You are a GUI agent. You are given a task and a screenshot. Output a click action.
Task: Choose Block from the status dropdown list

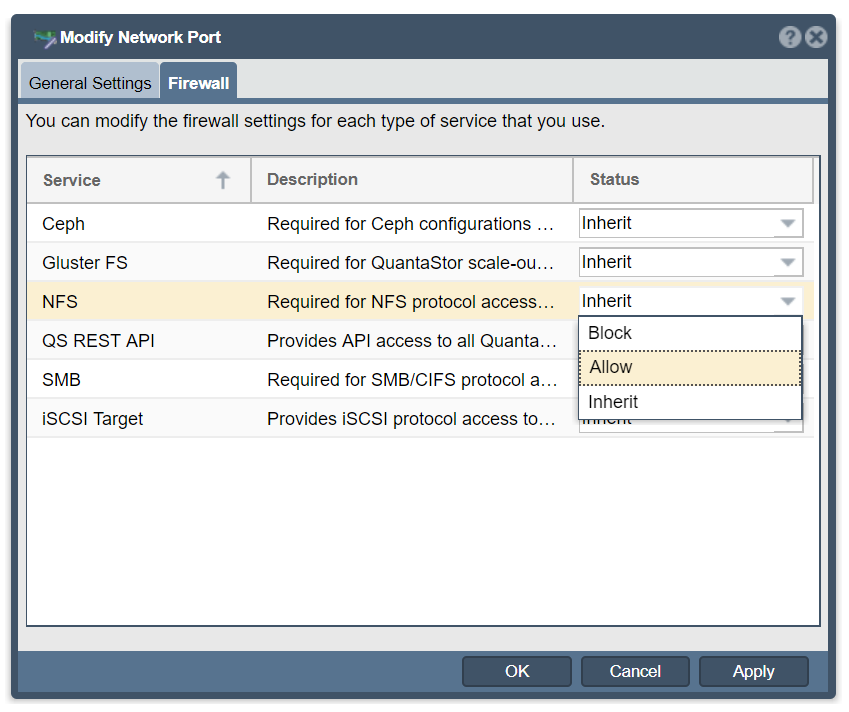point(690,333)
